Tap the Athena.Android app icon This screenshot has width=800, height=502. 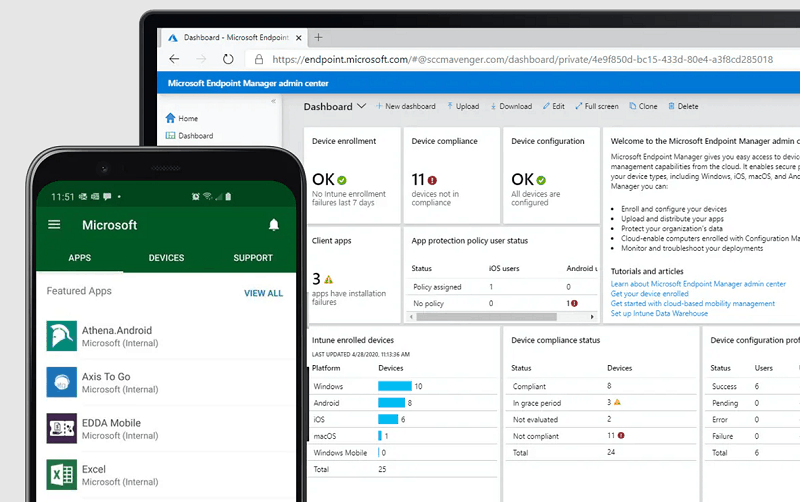point(62,336)
